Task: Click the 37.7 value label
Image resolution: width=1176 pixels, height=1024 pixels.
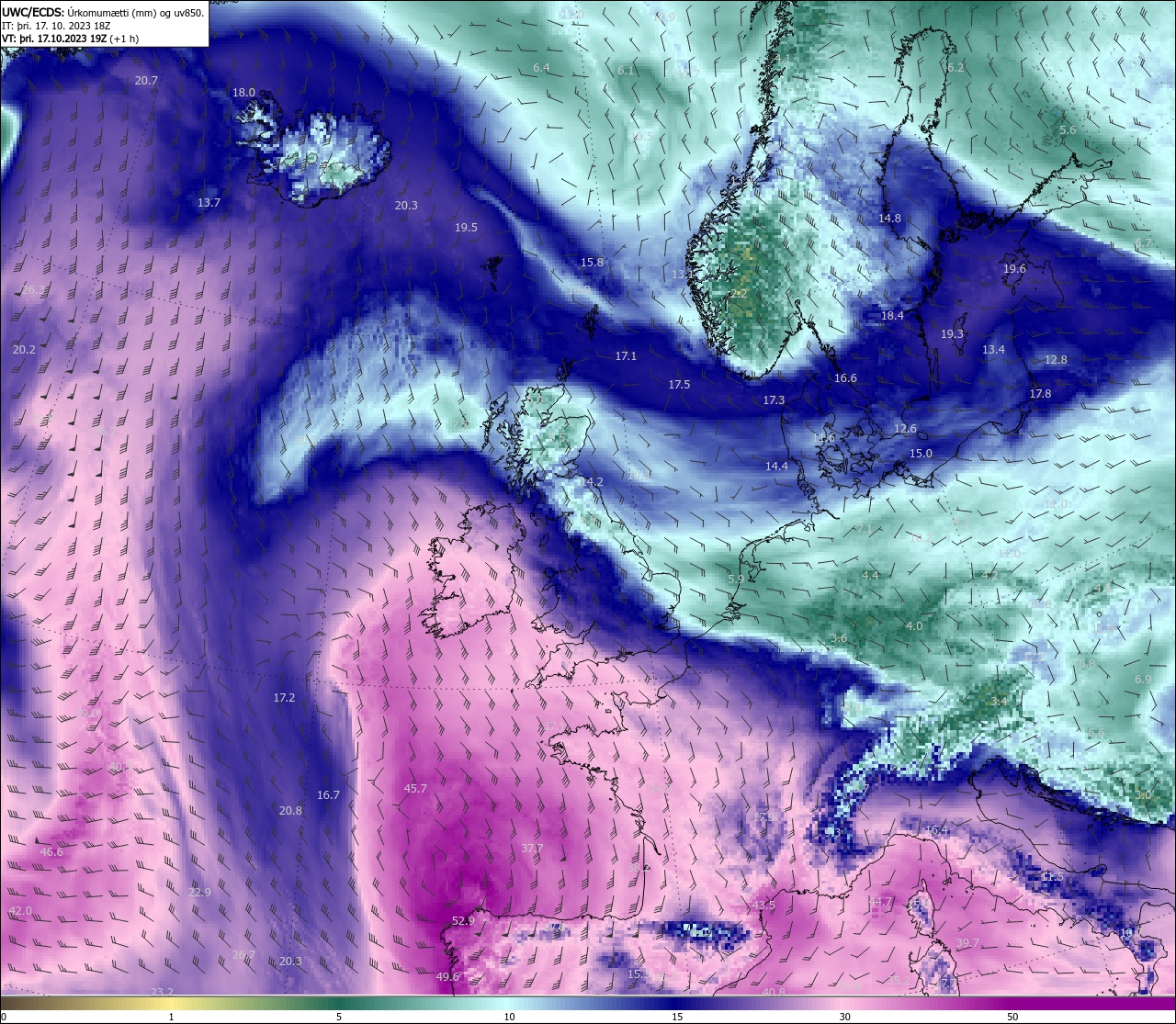Action: coord(532,849)
